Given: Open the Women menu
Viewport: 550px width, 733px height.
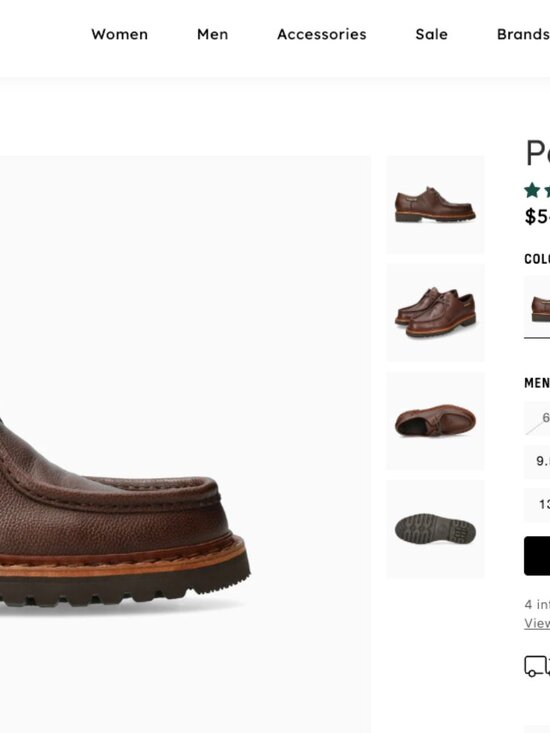Looking at the screenshot, I should [120, 34].
